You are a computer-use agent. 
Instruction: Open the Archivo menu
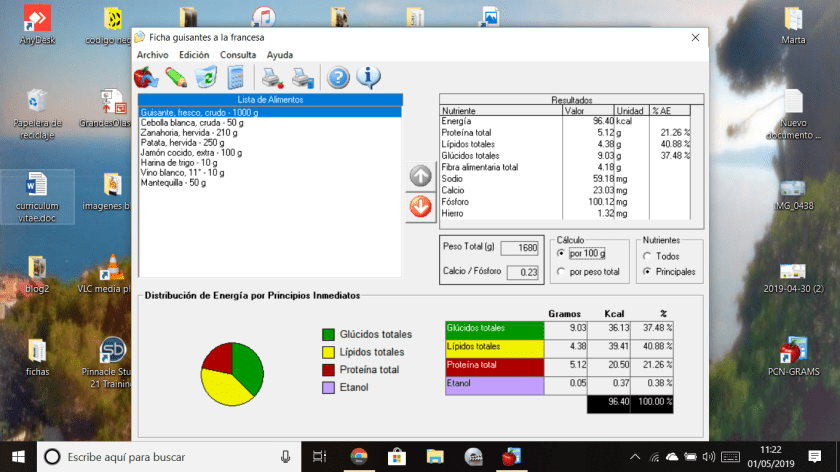pos(152,55)
